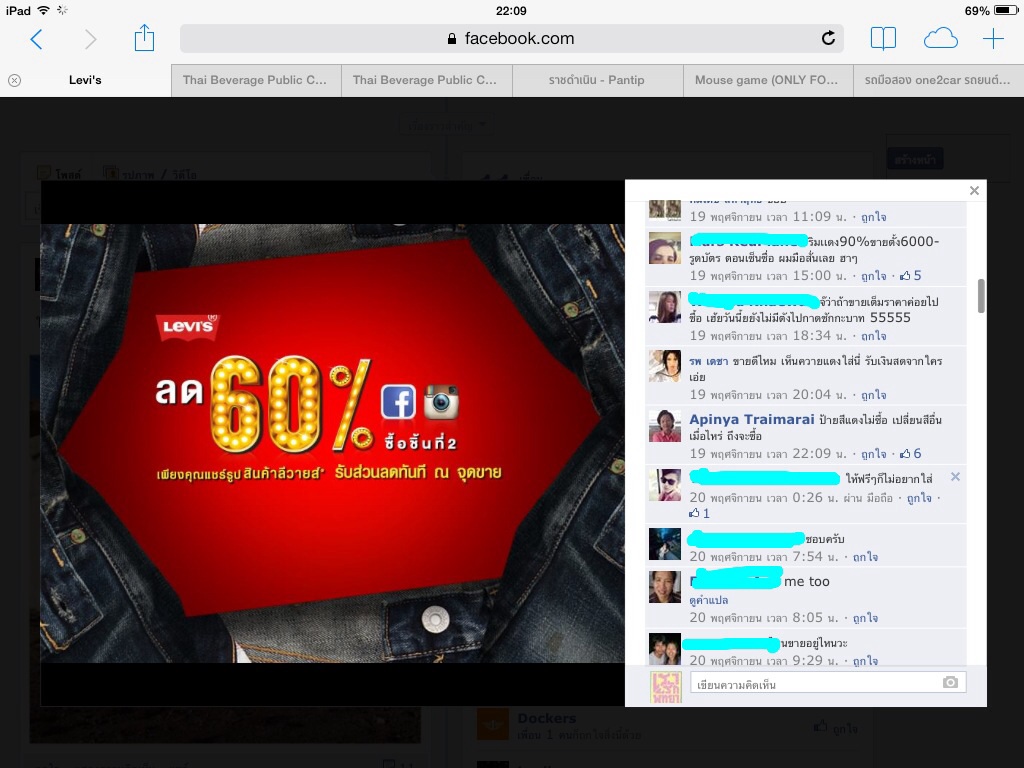Switch to second Thai Beverage Public tab
Image resolution: width=1024 pixels, height=768 pixels.
tap(426, 80)
